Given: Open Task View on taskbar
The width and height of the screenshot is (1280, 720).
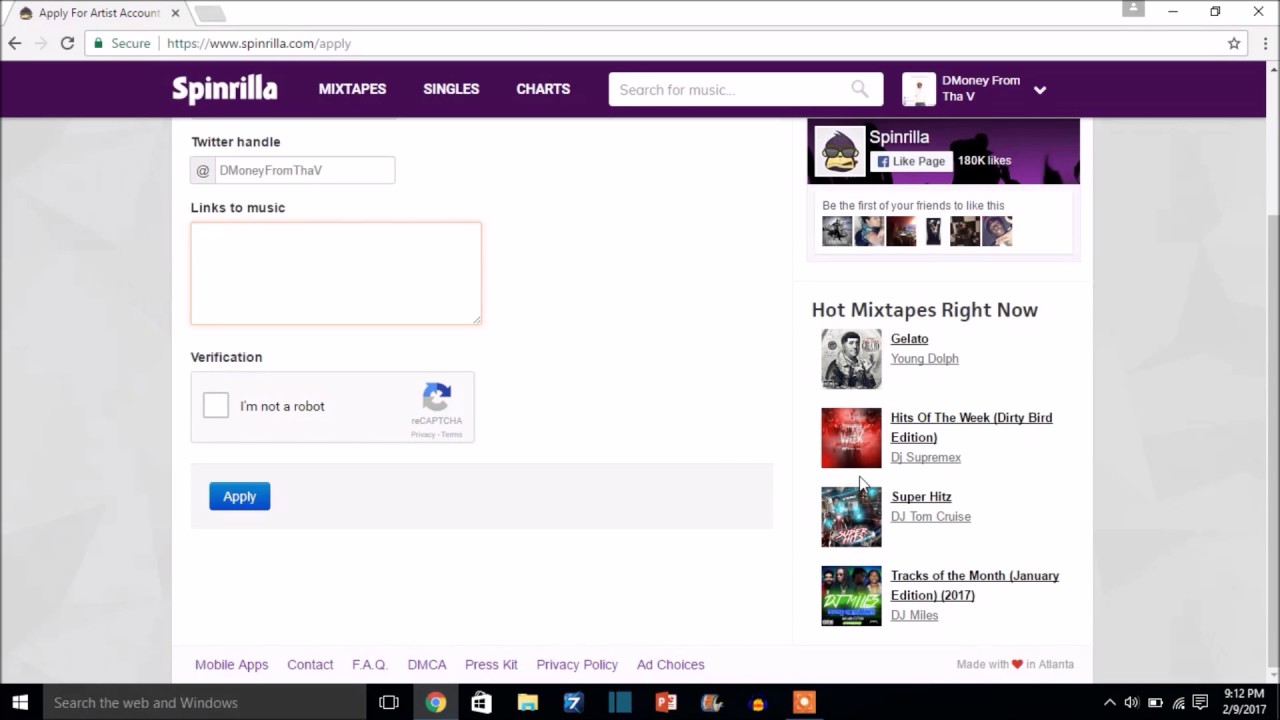Looking at the screenshot, I should (x=389, y=703).
